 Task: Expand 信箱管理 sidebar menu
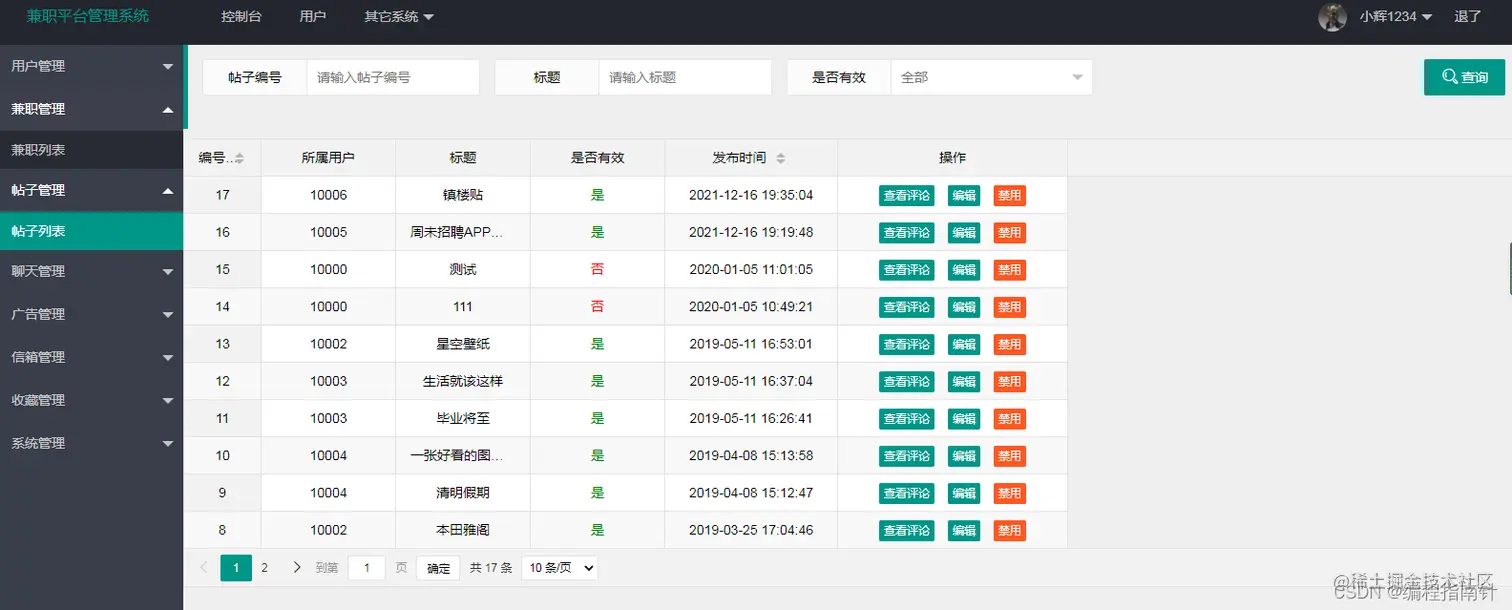pos(91,357)
